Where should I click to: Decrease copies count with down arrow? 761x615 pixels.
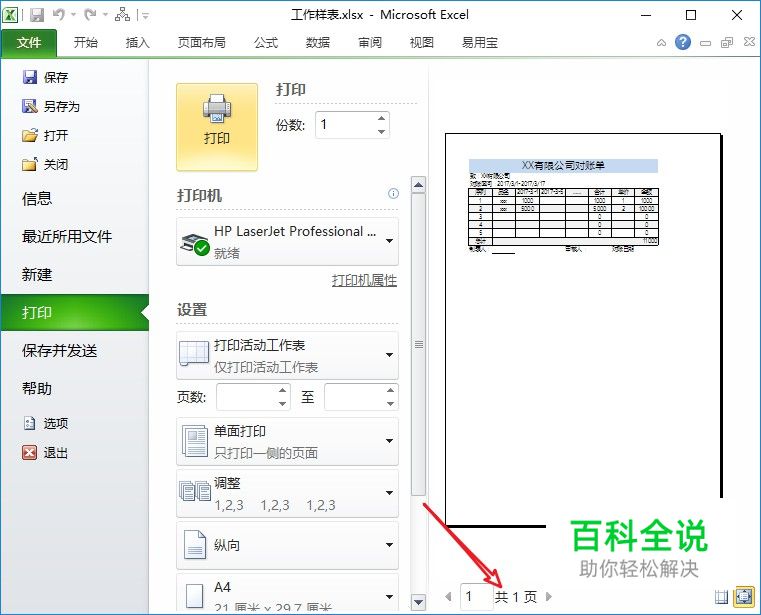click(381, 132)
